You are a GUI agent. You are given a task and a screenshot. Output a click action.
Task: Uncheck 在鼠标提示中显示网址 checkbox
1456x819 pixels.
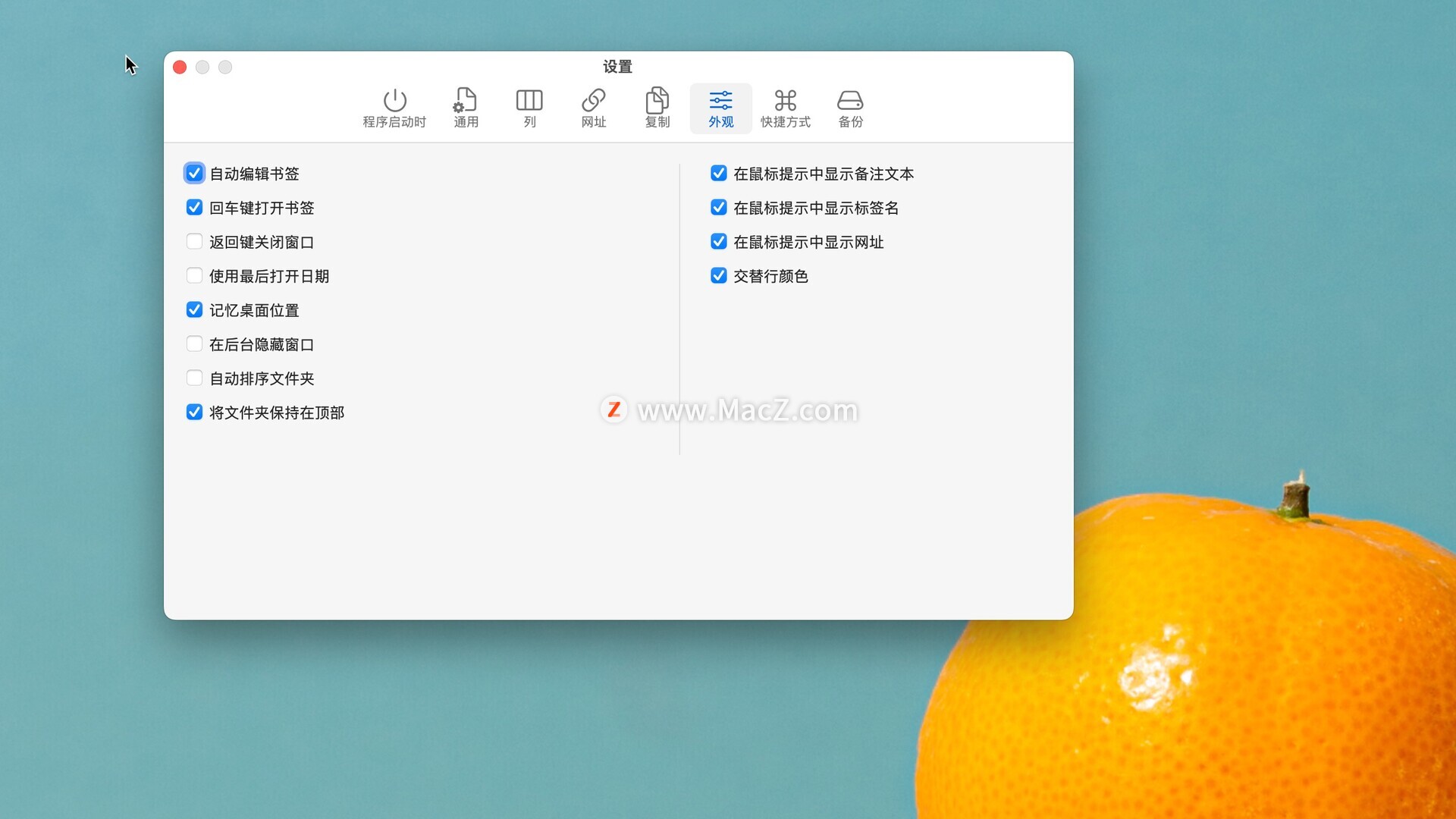click(x=718, y=242)
